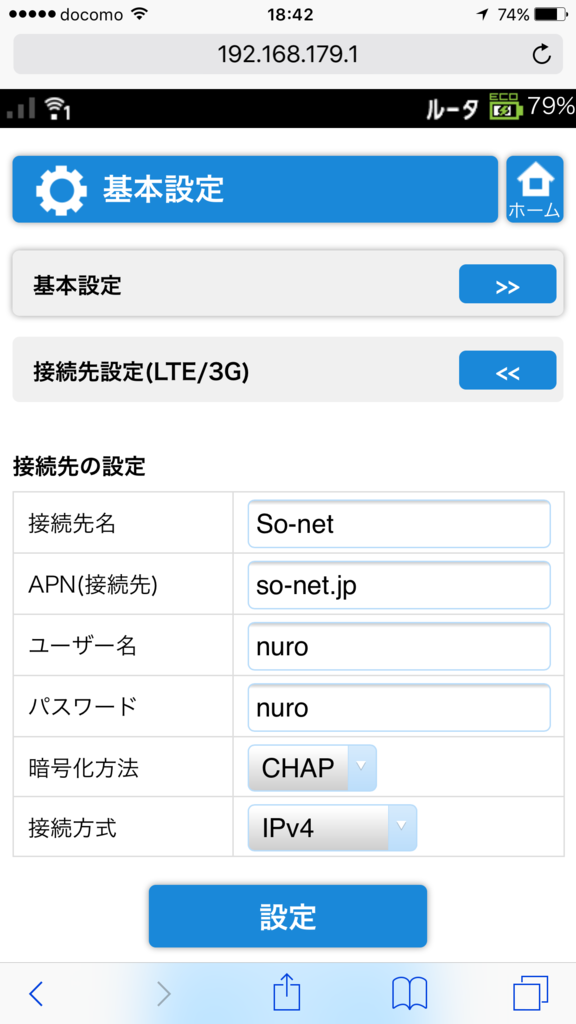This screenshot has height=1024, width=576.
Task: Select the ユーザー名 field containing nuro
Action: click(x=399, y=646)
